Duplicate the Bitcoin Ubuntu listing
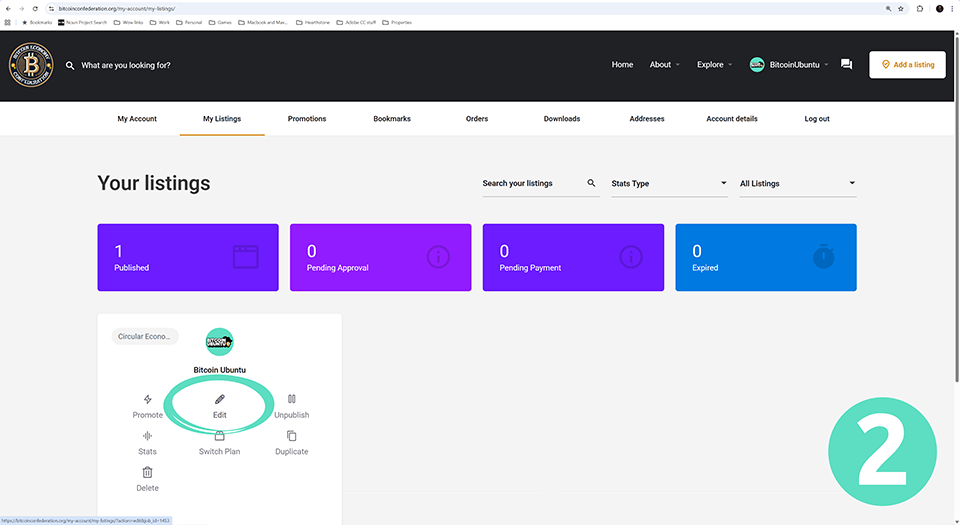This screenshot has width=960, height=525. pyautogui.click(x=292, y=436)
